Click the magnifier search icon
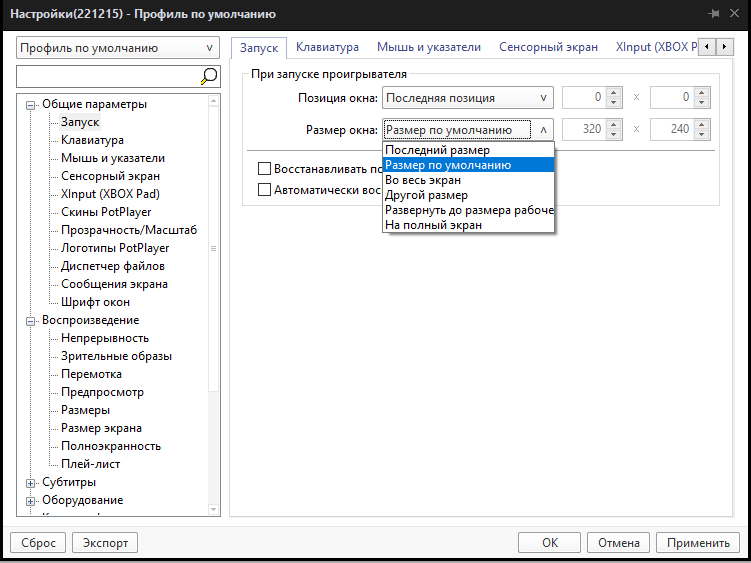Image resolution: width=751 pixels, height=563 pixels. 209,76
